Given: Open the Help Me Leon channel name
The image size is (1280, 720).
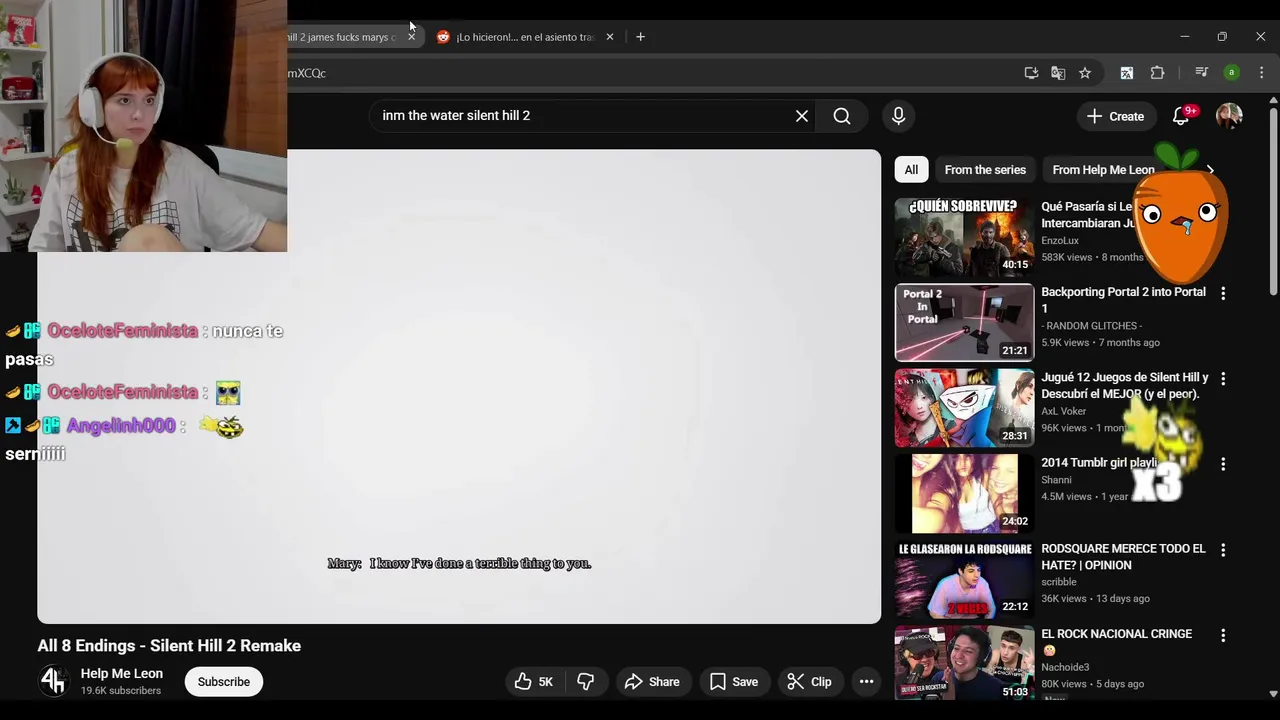Looking at the screenshot, I should tap(122, 674).
